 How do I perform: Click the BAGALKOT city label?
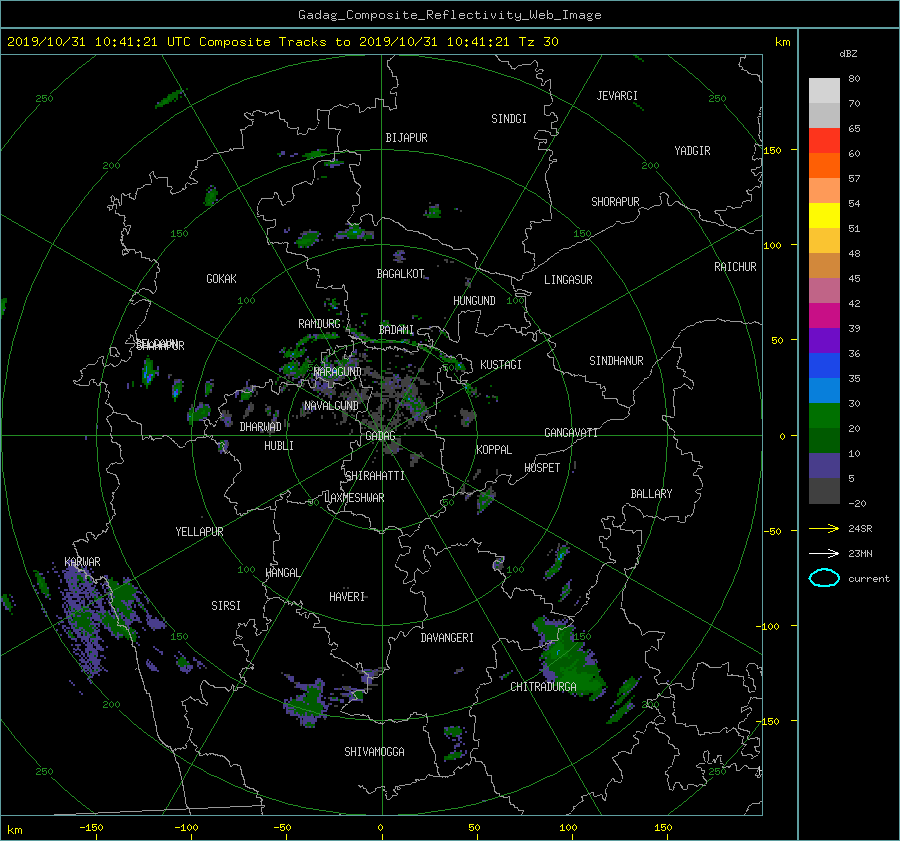(x=400, y=274)
